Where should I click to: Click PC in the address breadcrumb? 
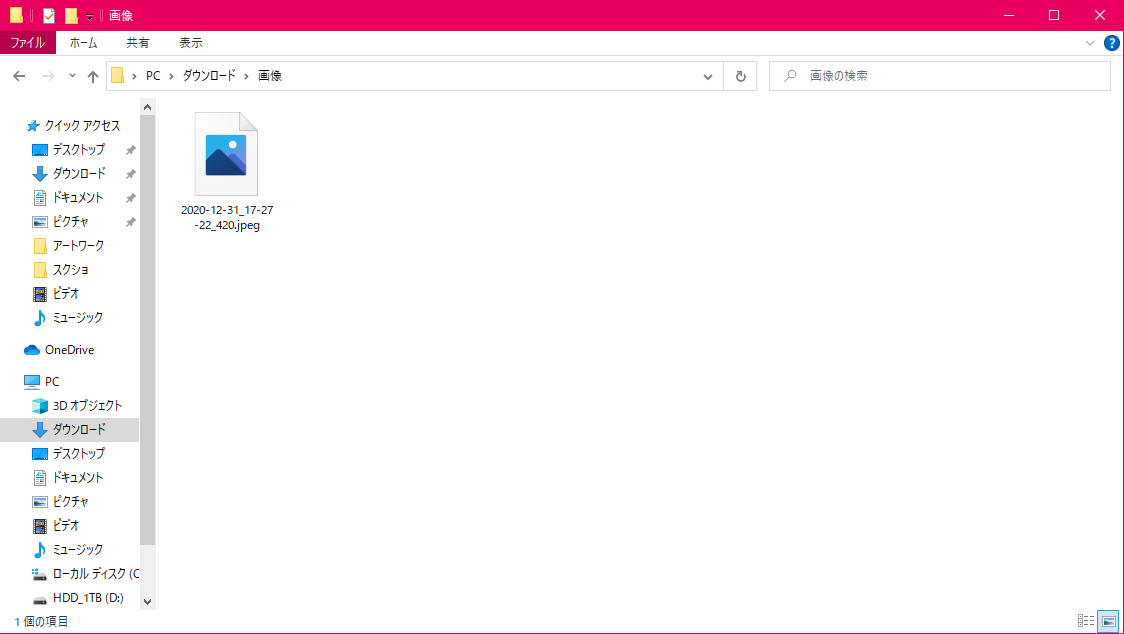click(153, 76)
